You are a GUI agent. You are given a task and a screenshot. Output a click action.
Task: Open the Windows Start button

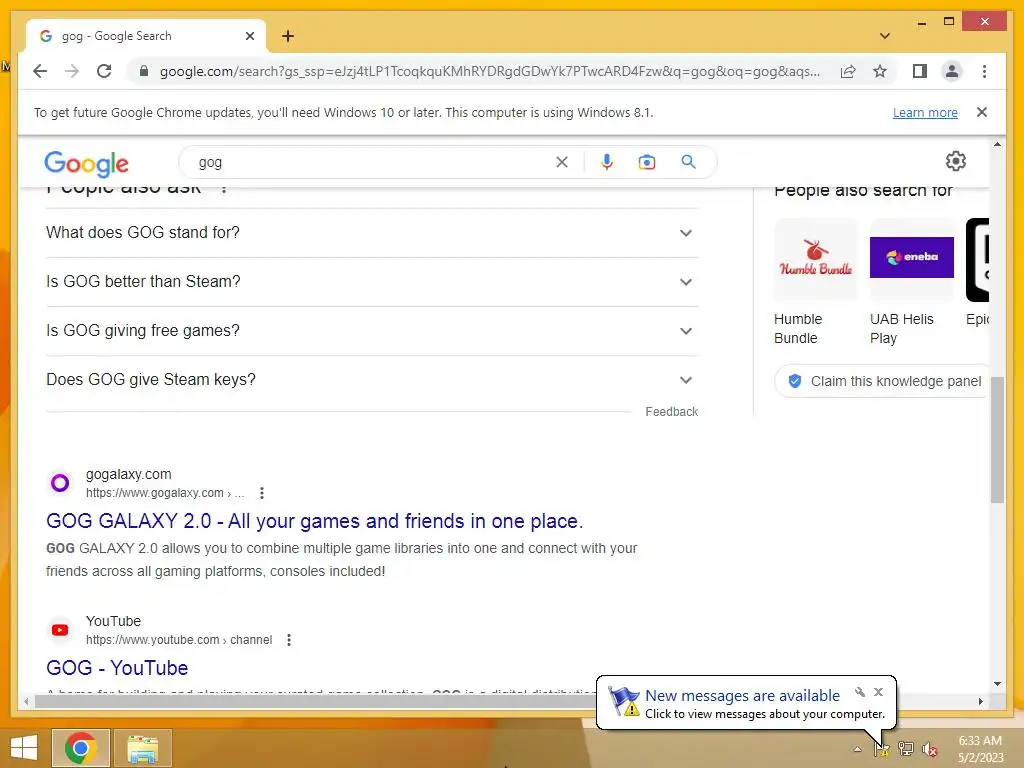(x=24, y=748)
